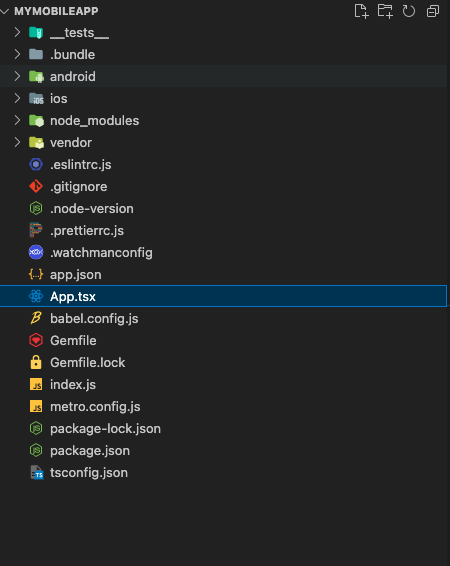Click the green android folder icon

(36, 77)
